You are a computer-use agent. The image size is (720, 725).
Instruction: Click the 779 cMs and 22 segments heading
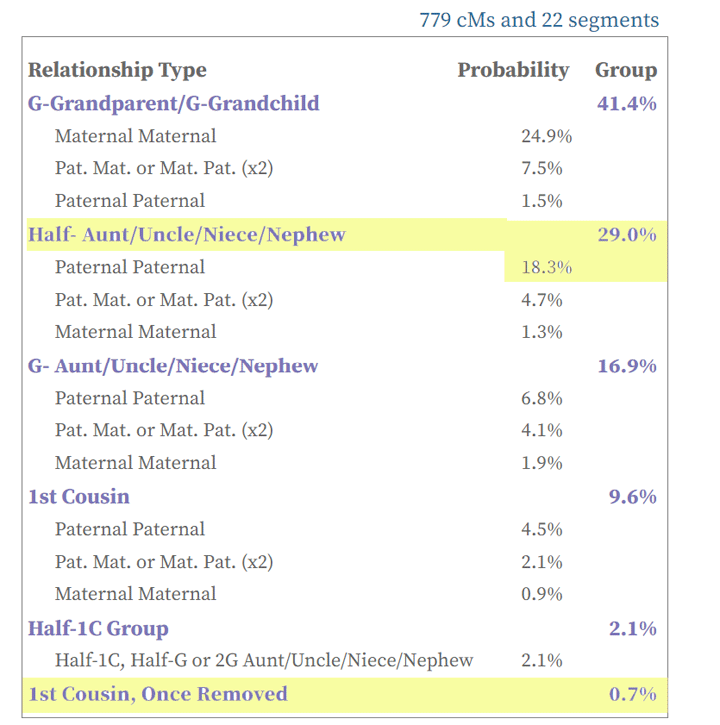pyautogui.click(x=539, y=20)
